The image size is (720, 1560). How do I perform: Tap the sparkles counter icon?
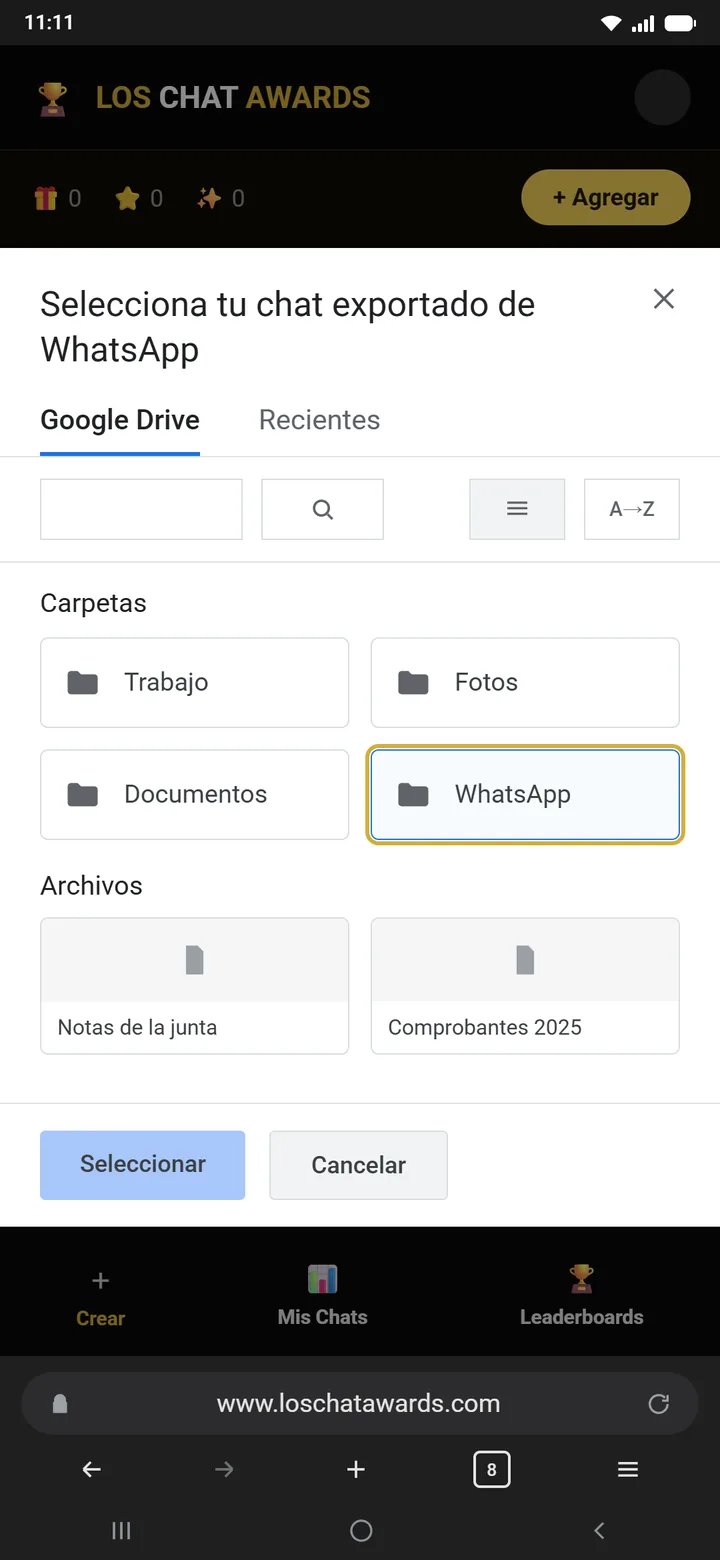click(209, 199)
